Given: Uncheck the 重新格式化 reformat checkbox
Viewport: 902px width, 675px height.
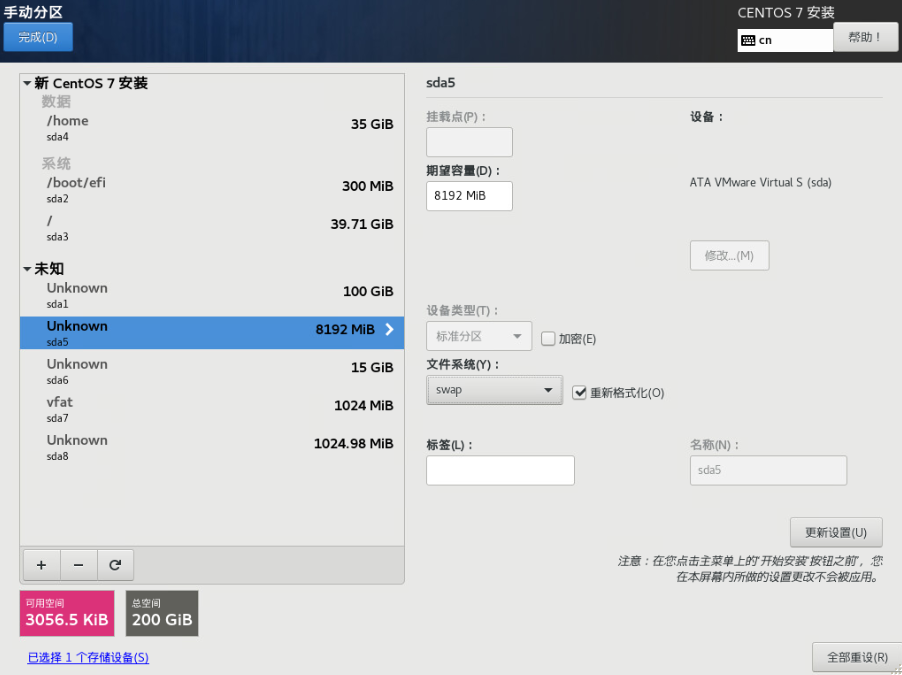Looking at the screenshot, I should (579, 393).
